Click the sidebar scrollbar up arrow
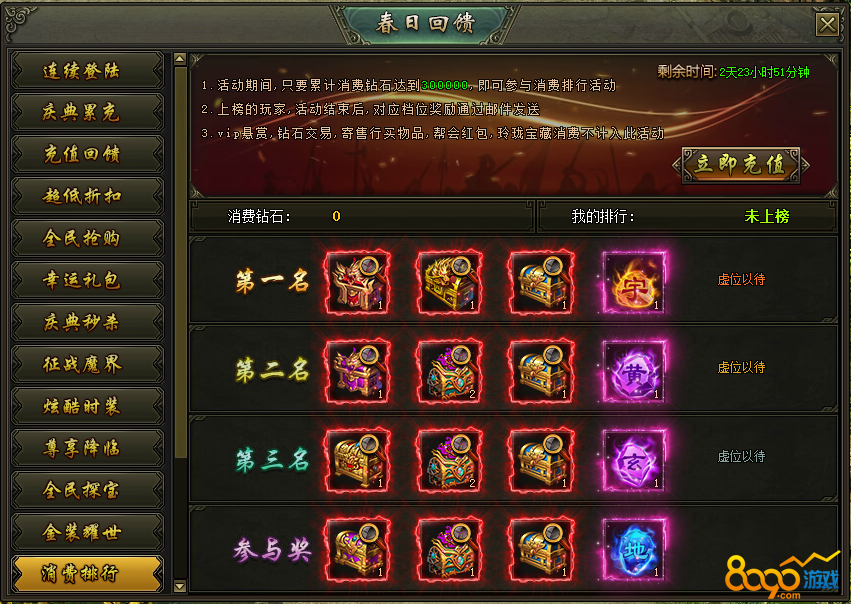The image size is (851, 604). (180, 59)
